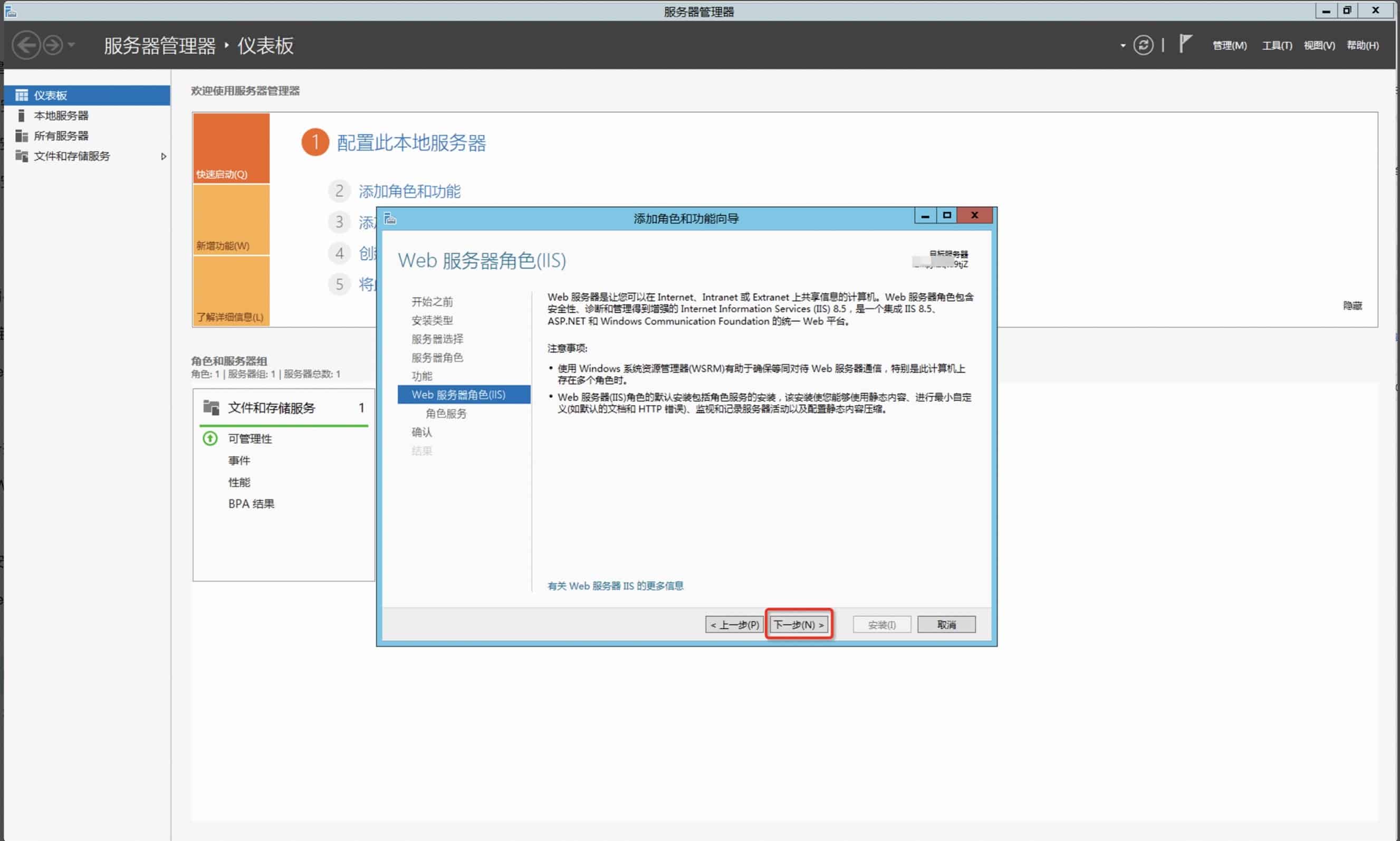Select the 本地服务器 icon in the sidebar
Image resolution: width=1400 pixels, height=841 pixels.
[22, 116]
